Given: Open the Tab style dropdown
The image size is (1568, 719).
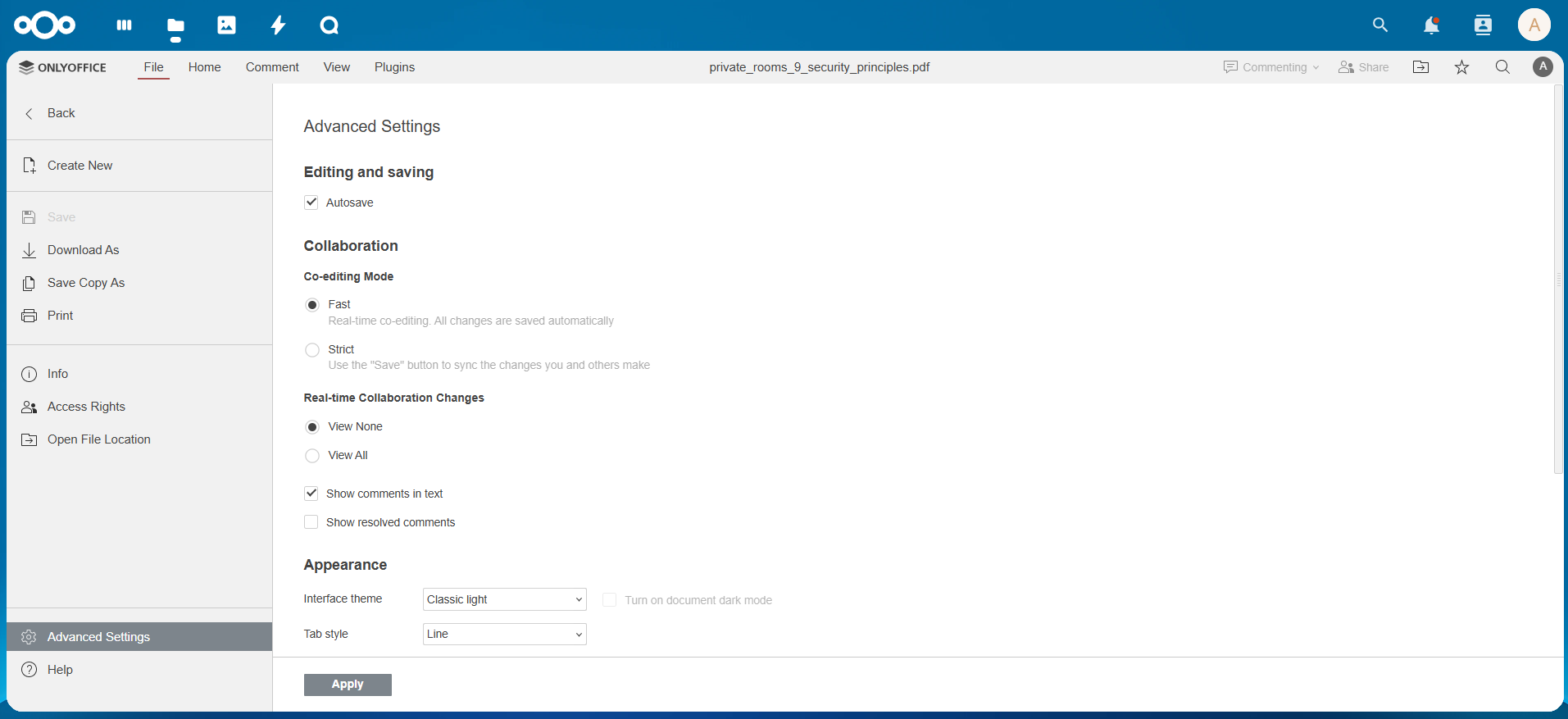Looking at the screenshot, I should coord(505,634).
